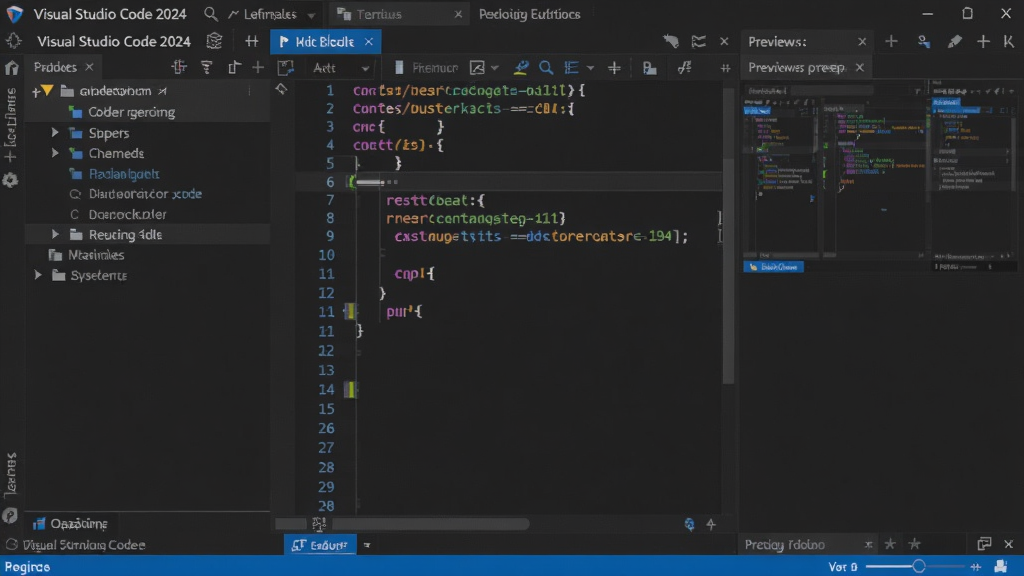Open the Pecloiity Eubtiocs tab

point(529,14)
